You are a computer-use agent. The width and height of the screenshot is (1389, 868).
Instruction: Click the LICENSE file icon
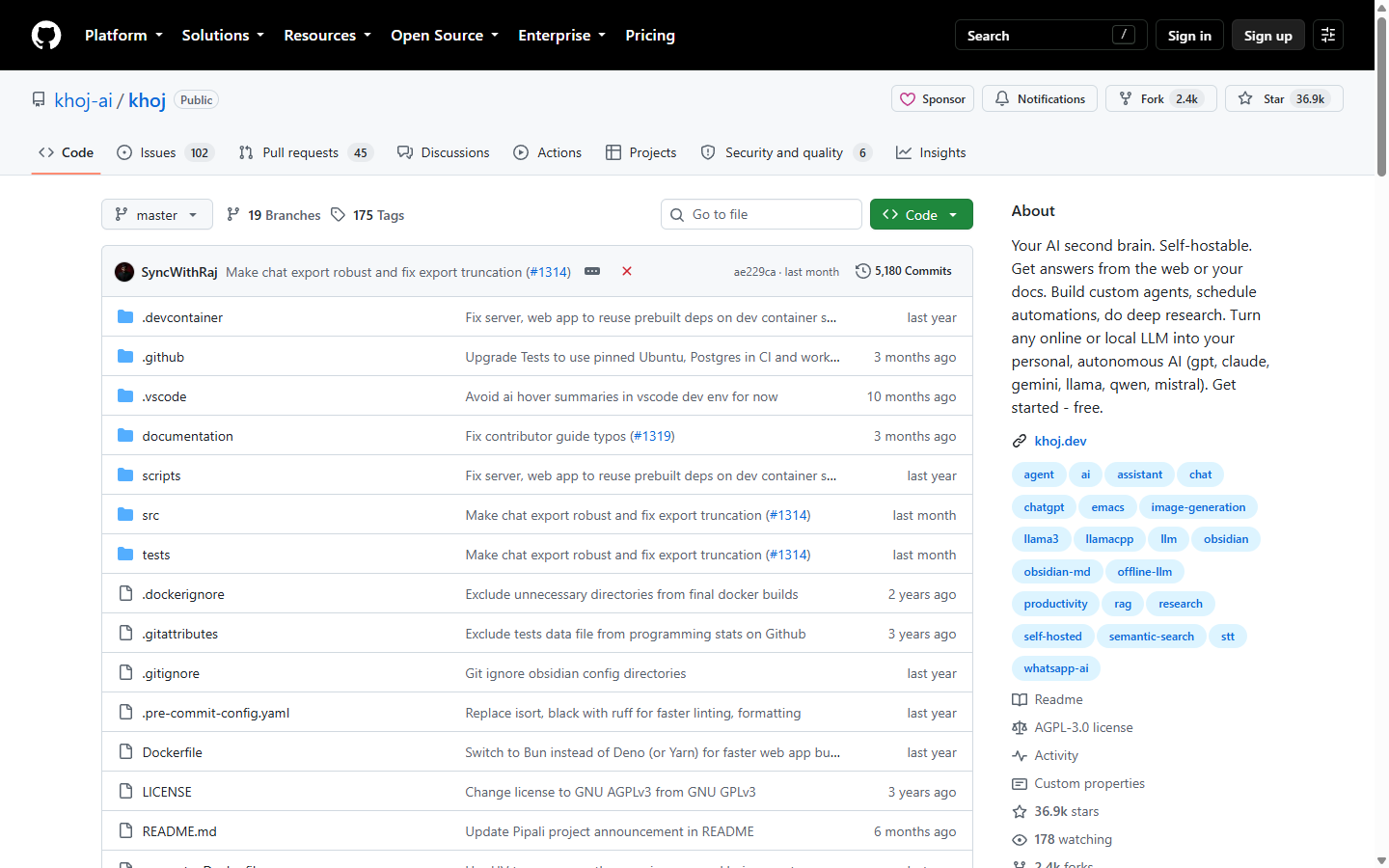tap(125, 792)
